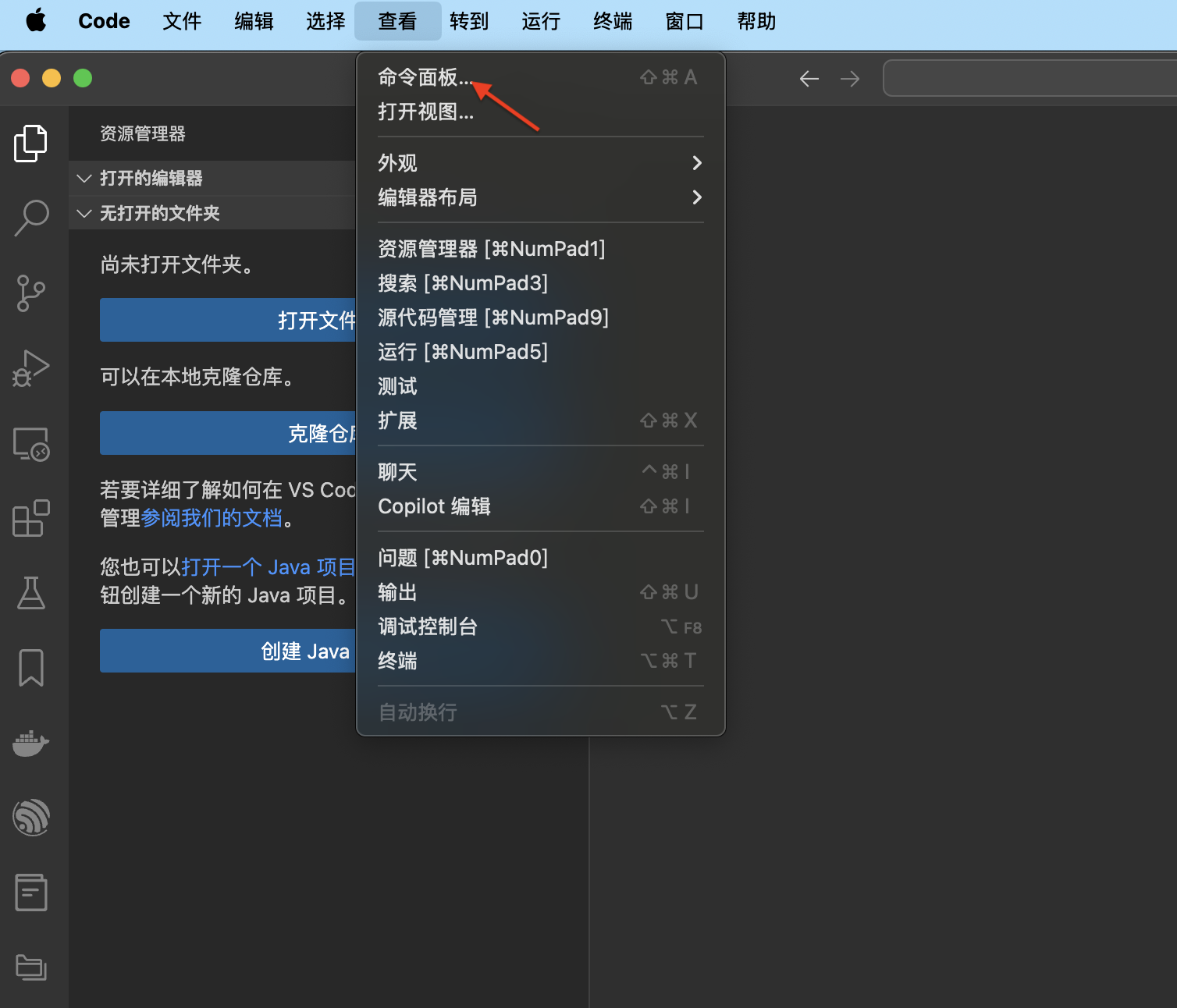Choose 测试 menu entry

pyautogui.click(x=541, y=386)
